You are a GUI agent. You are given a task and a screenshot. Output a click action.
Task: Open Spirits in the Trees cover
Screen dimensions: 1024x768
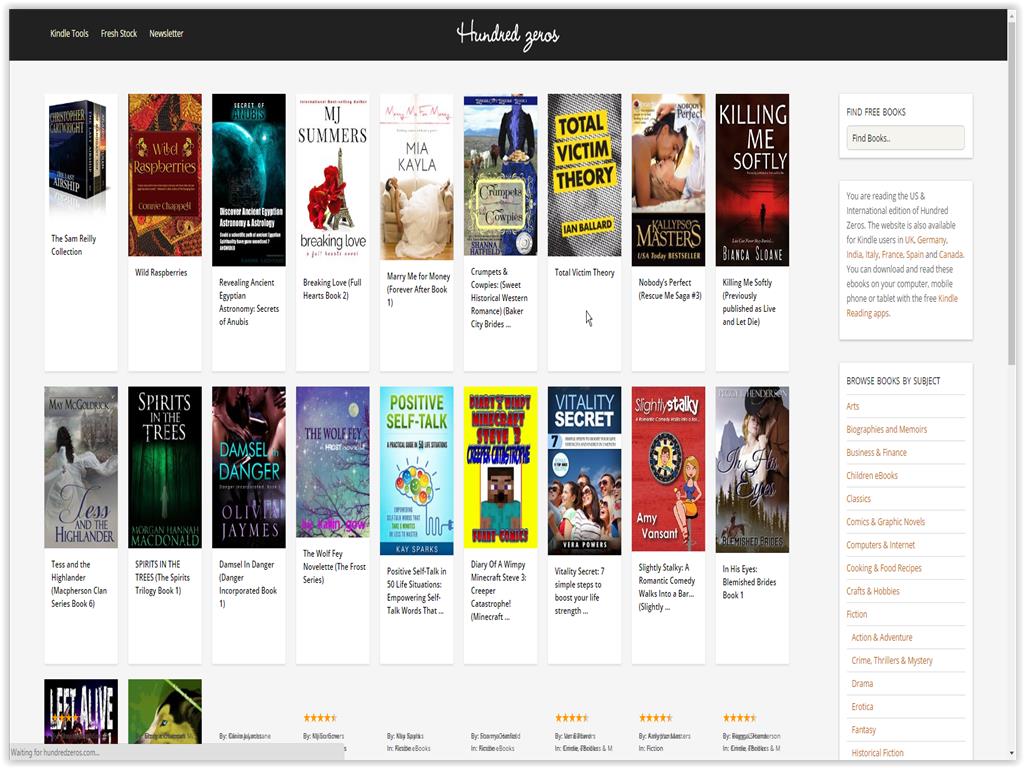165,468
